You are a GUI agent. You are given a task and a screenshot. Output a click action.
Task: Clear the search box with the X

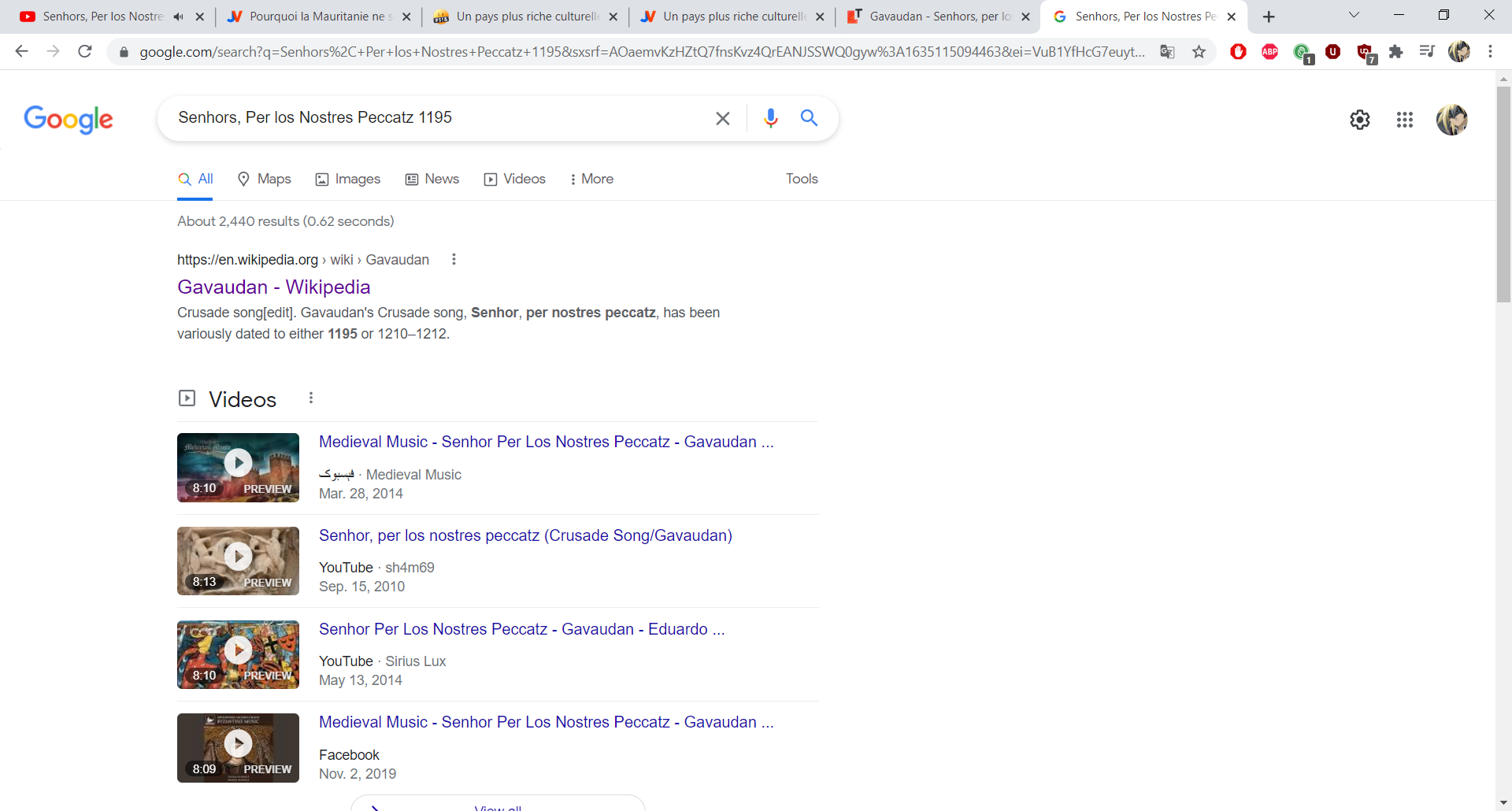point(722,118)
